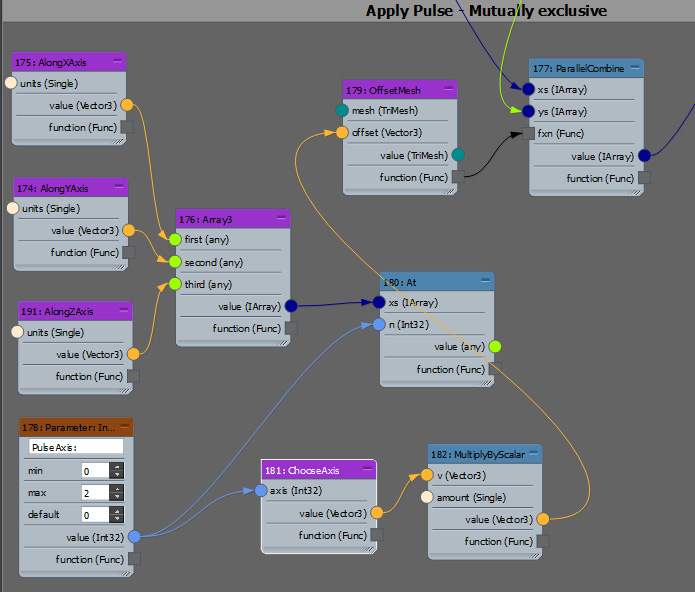Screen dimensions: 695x592
Task: Click the value (Vector3) output socket of ChooseAxis
Action: point(377,513)
